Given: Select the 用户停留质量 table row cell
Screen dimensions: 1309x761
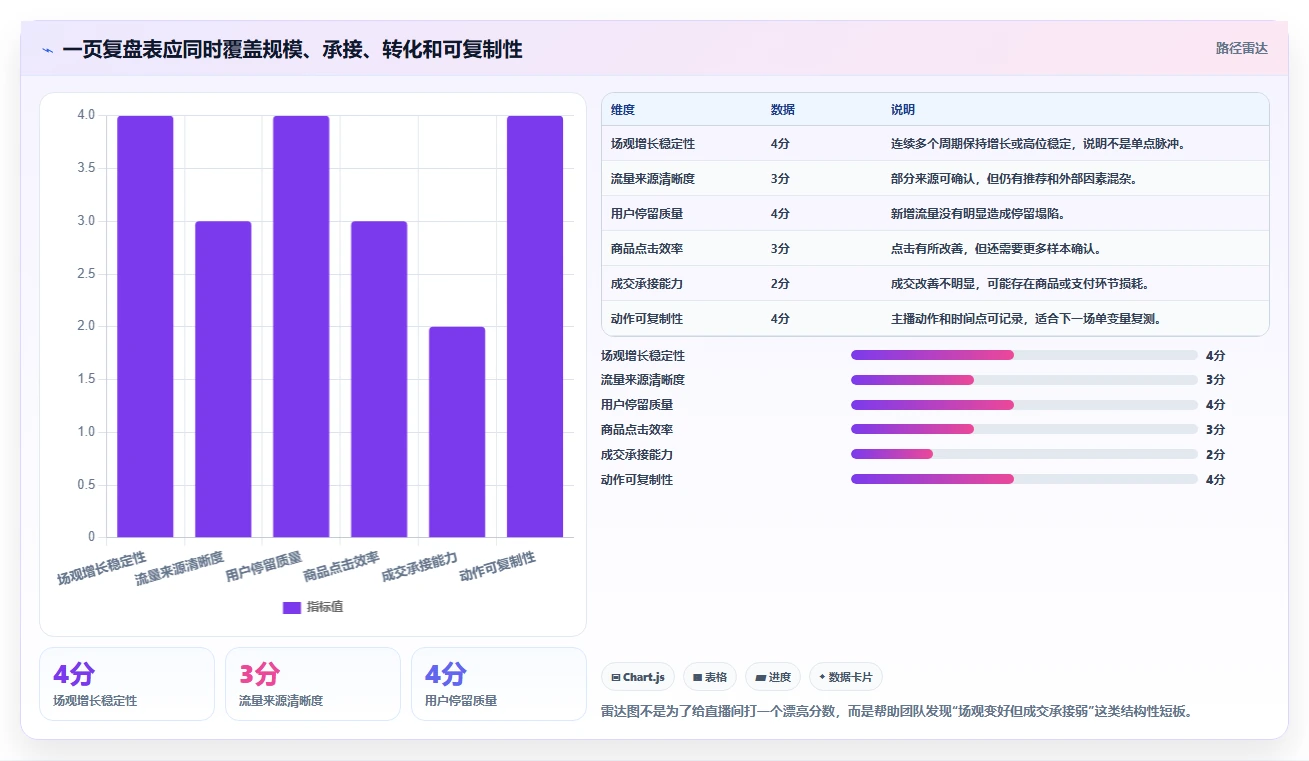Looking at the screenshot, I should [x=647, y=214].
